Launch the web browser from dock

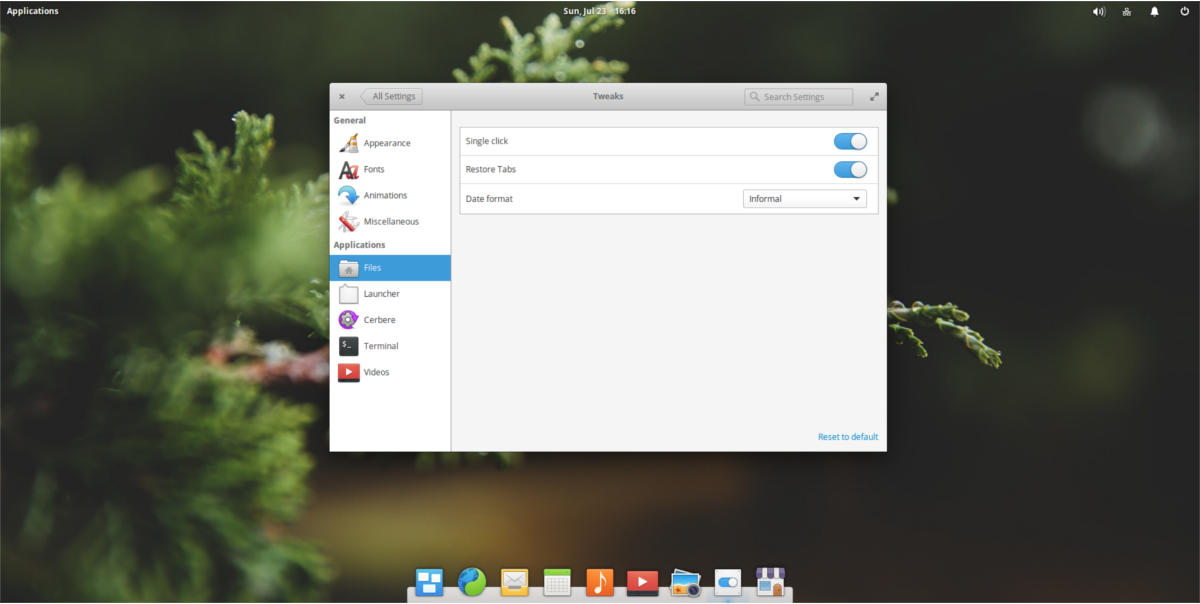472,582
